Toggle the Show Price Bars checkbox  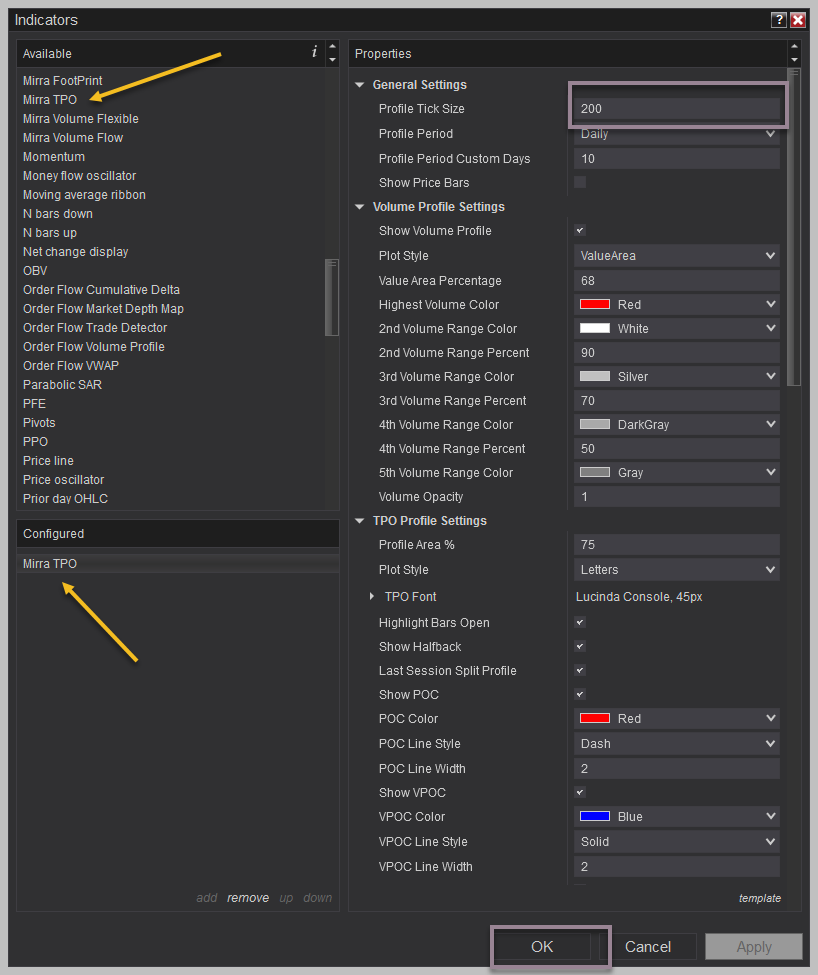point(580,182)
